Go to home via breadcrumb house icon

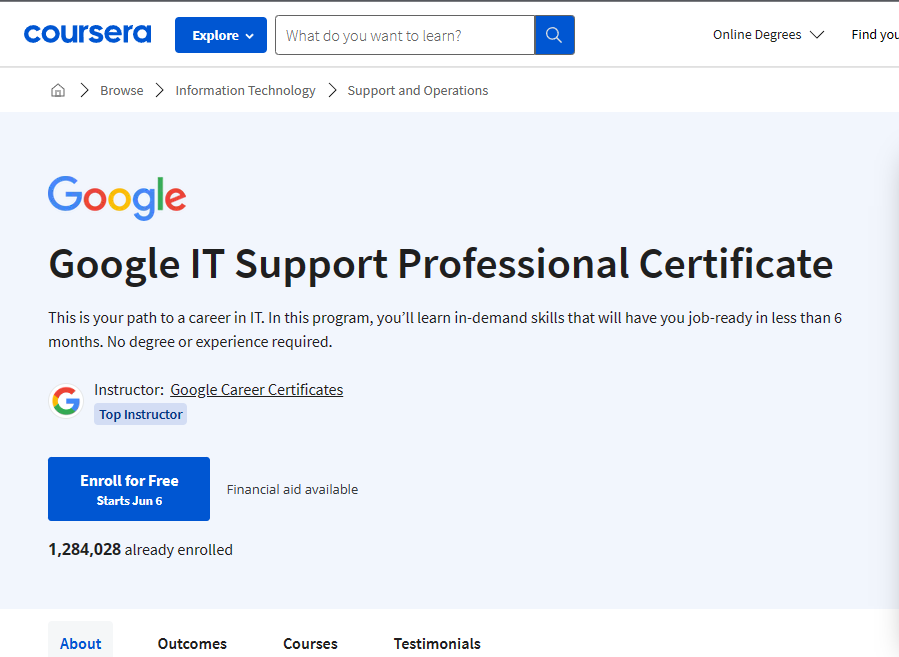tap(58, 91)
